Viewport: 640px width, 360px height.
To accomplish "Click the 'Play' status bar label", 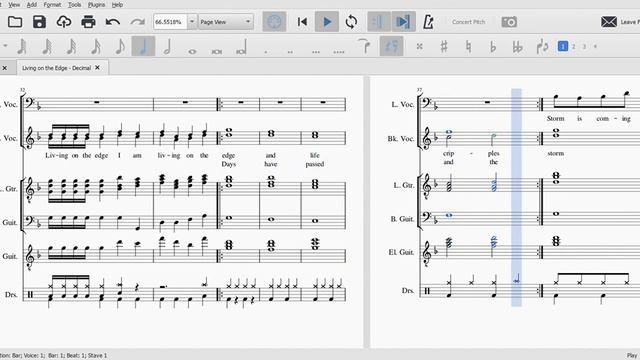I will point(632,356).
